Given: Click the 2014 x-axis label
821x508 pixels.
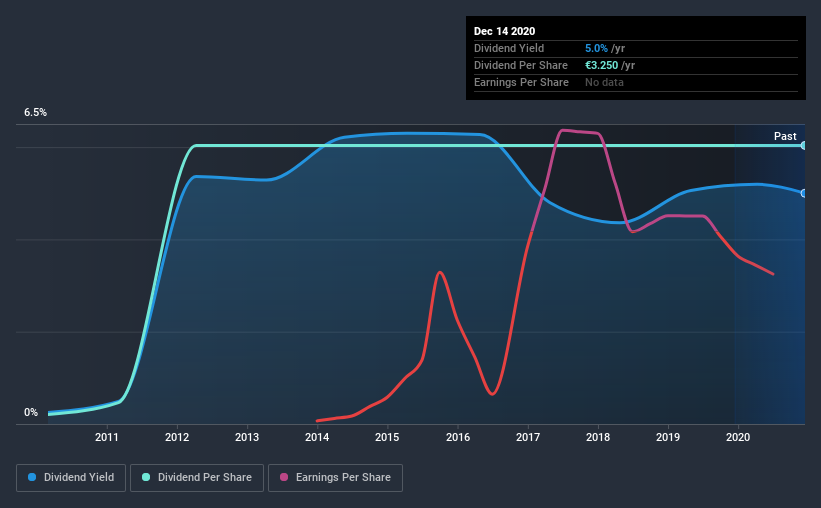Looking at the screenshot, I should pos(317,437).
